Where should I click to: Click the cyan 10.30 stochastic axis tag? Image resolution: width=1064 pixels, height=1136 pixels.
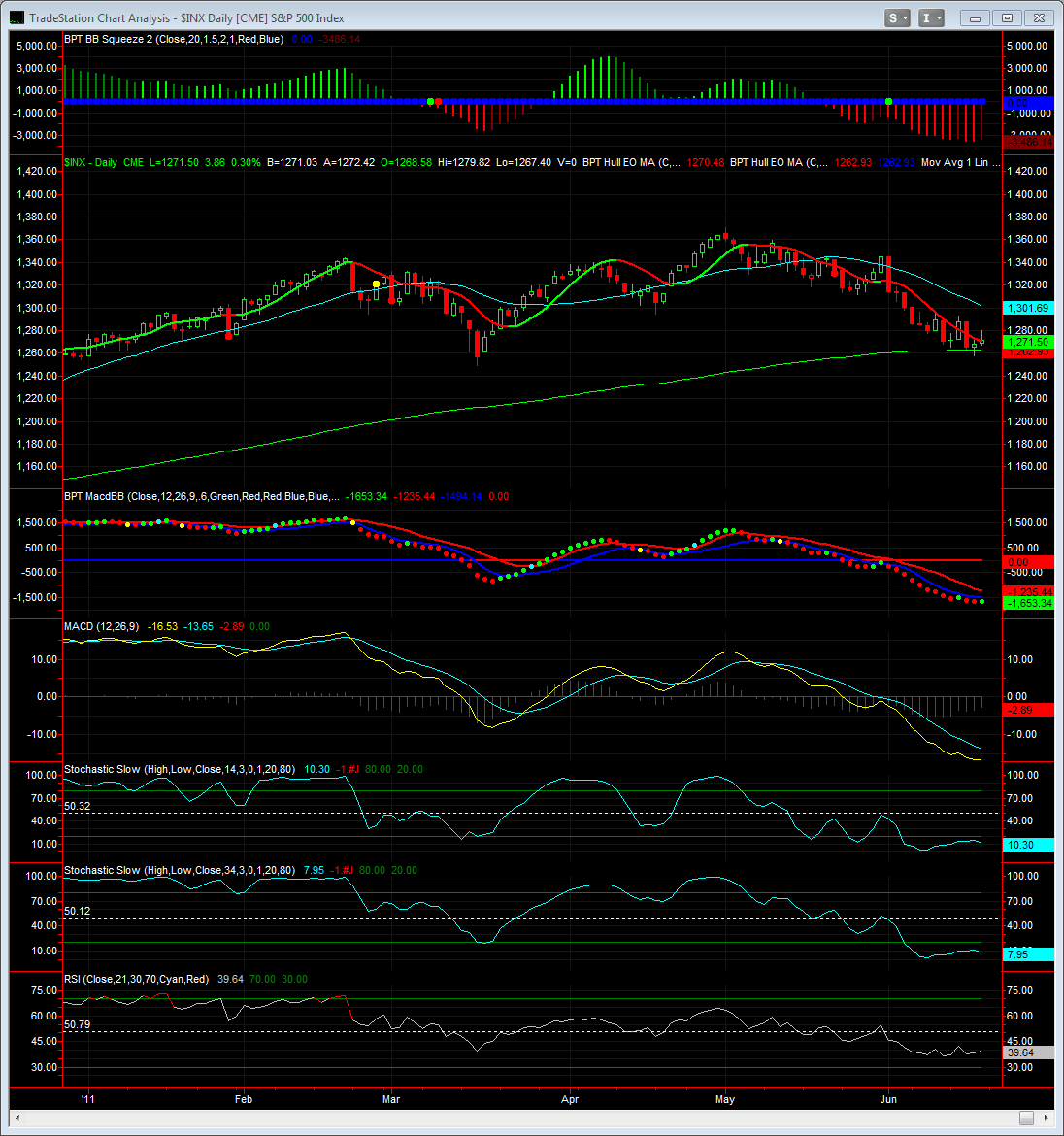1028,845
